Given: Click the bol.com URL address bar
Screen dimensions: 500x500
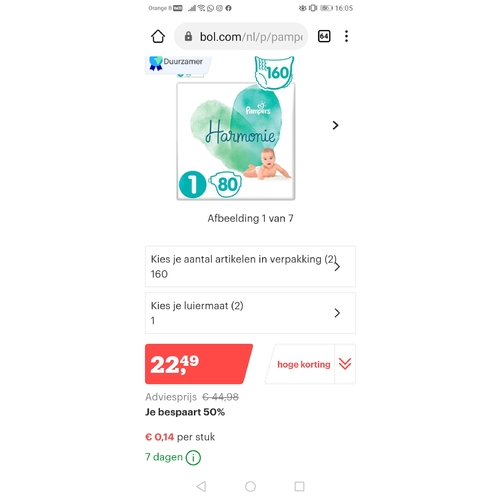Looking at the screenshot, I should [x=241, y=36].
